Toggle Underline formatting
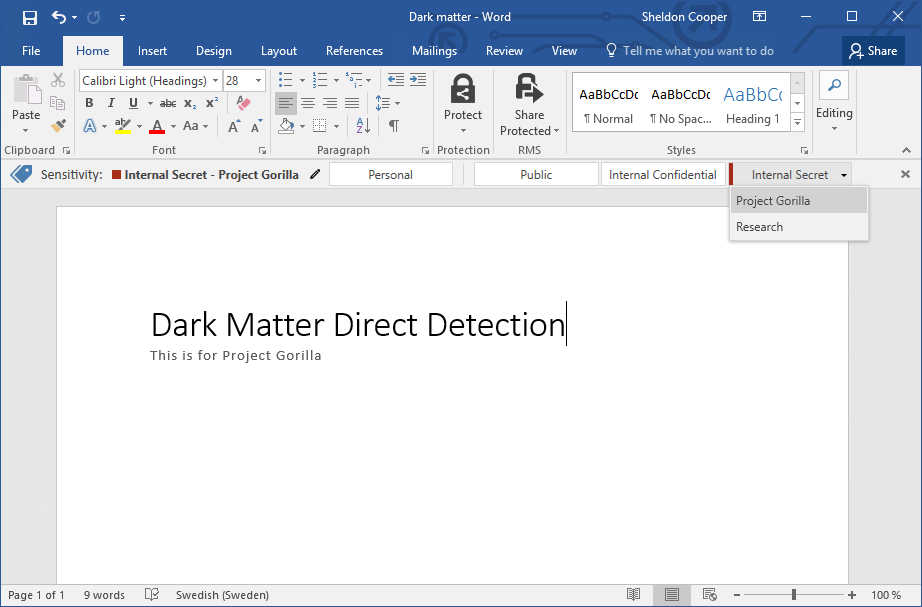Image resolution: width=922 pixels, height=607 pixels. (133, 103)
